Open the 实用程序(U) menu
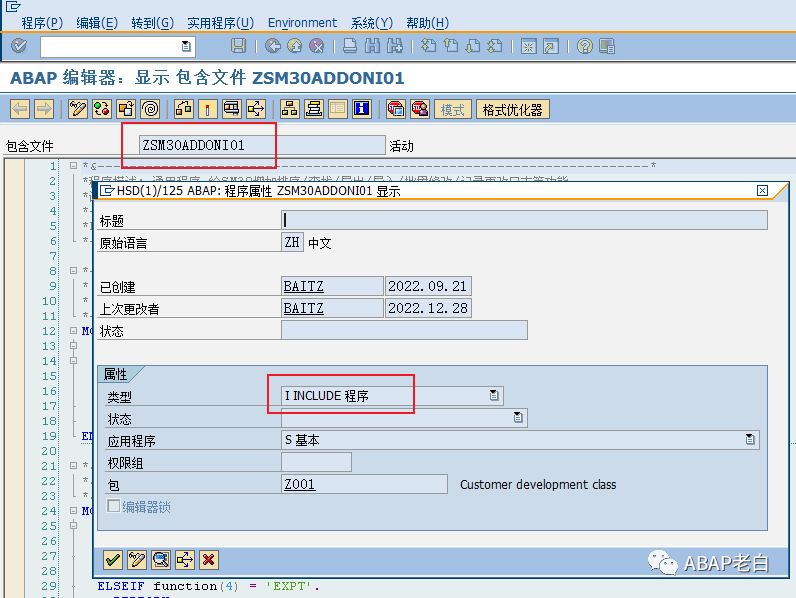 (220, 23)
